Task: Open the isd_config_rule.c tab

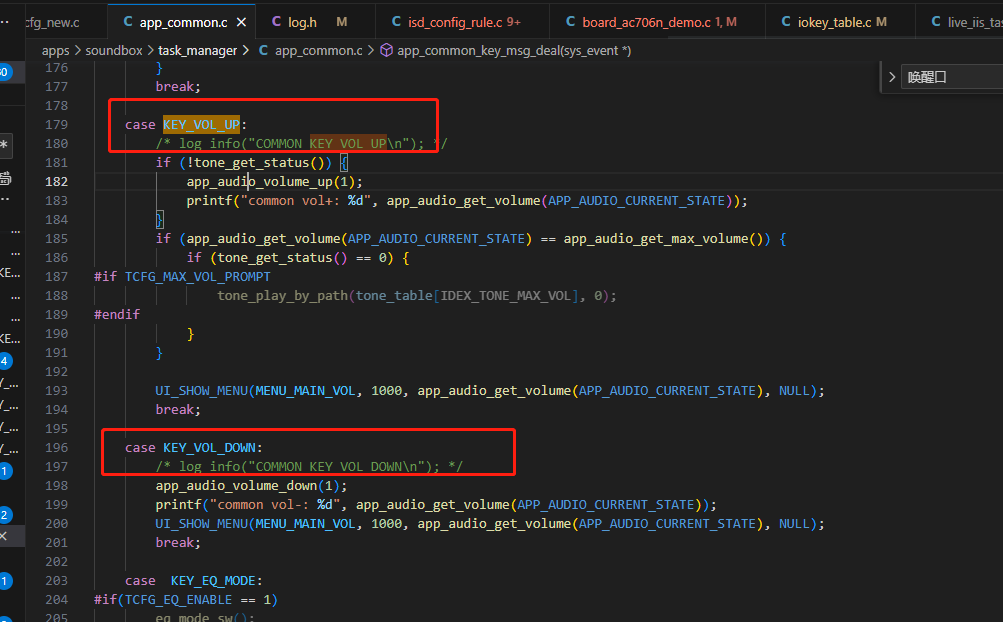Action: click(457, 22)
